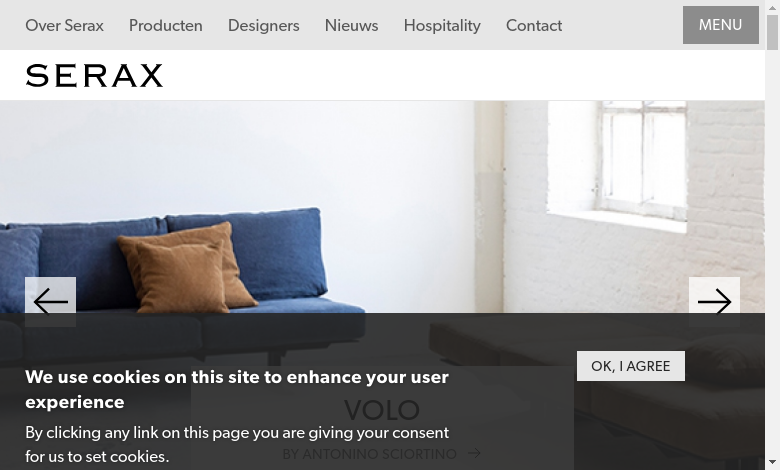Accept cookies with OK, I AGREE
This screenshot has width=780, height=470.
pos(630,366)
